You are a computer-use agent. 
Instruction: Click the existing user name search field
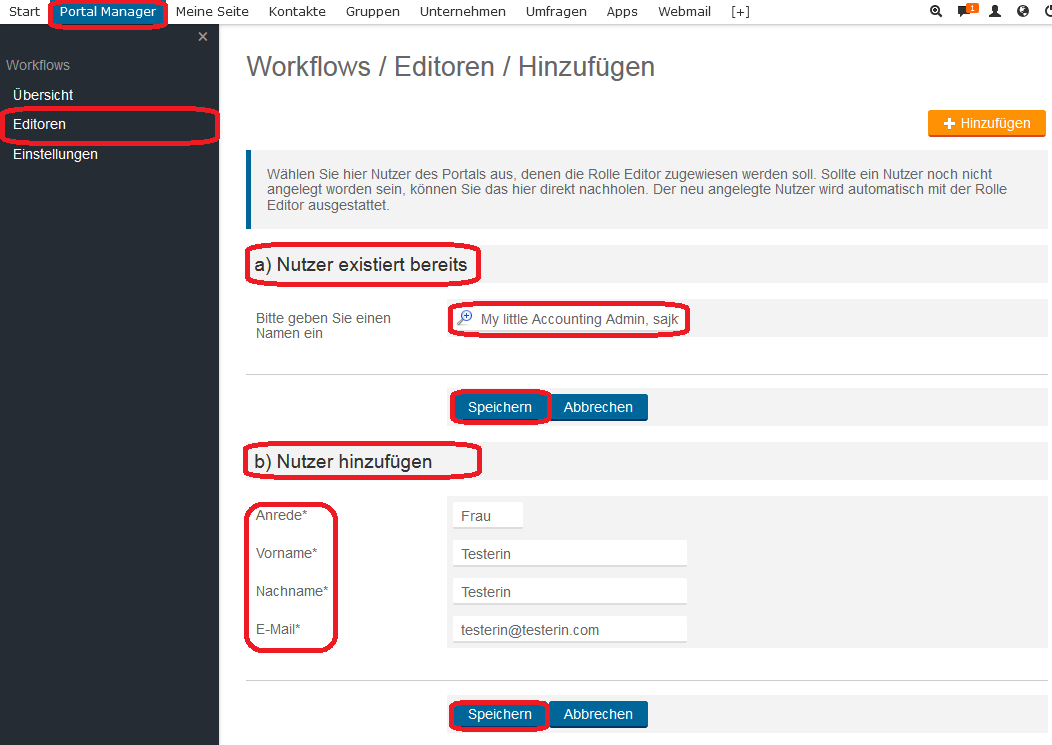569,319
